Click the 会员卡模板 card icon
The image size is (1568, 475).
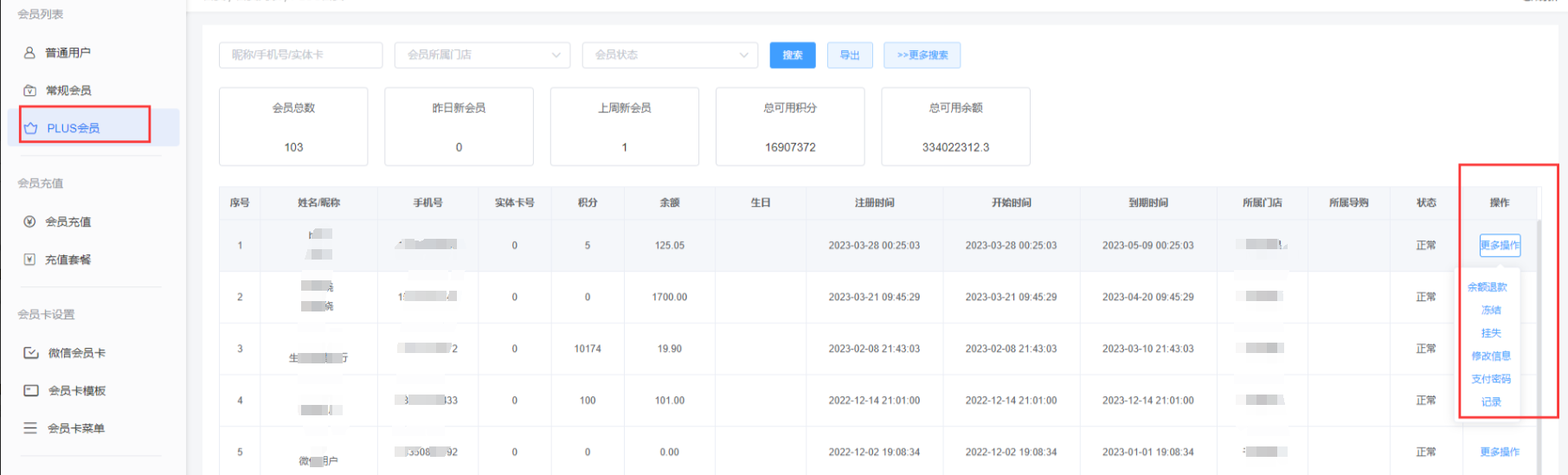(x=31, y=391)
